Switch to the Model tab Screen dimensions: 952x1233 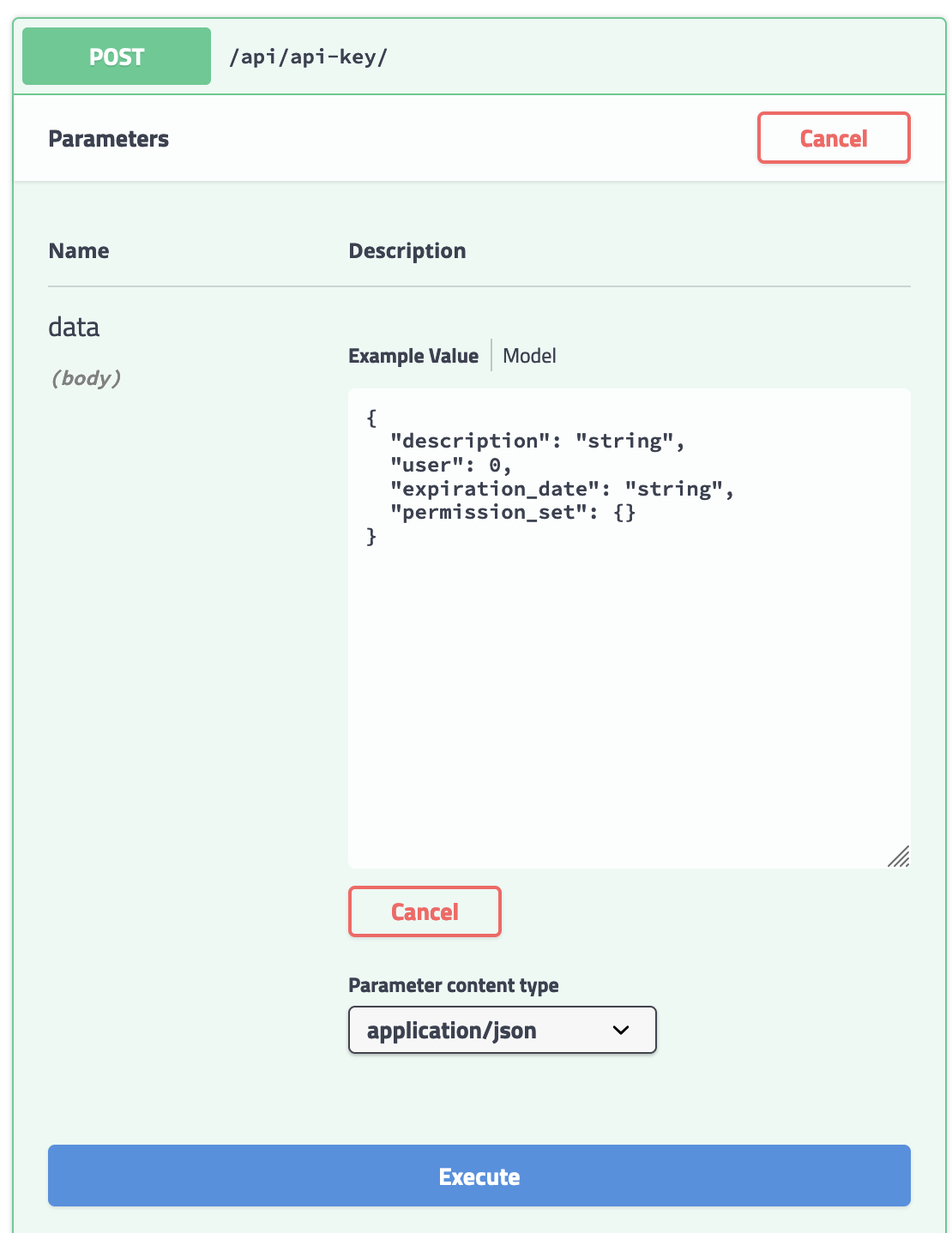528,355
